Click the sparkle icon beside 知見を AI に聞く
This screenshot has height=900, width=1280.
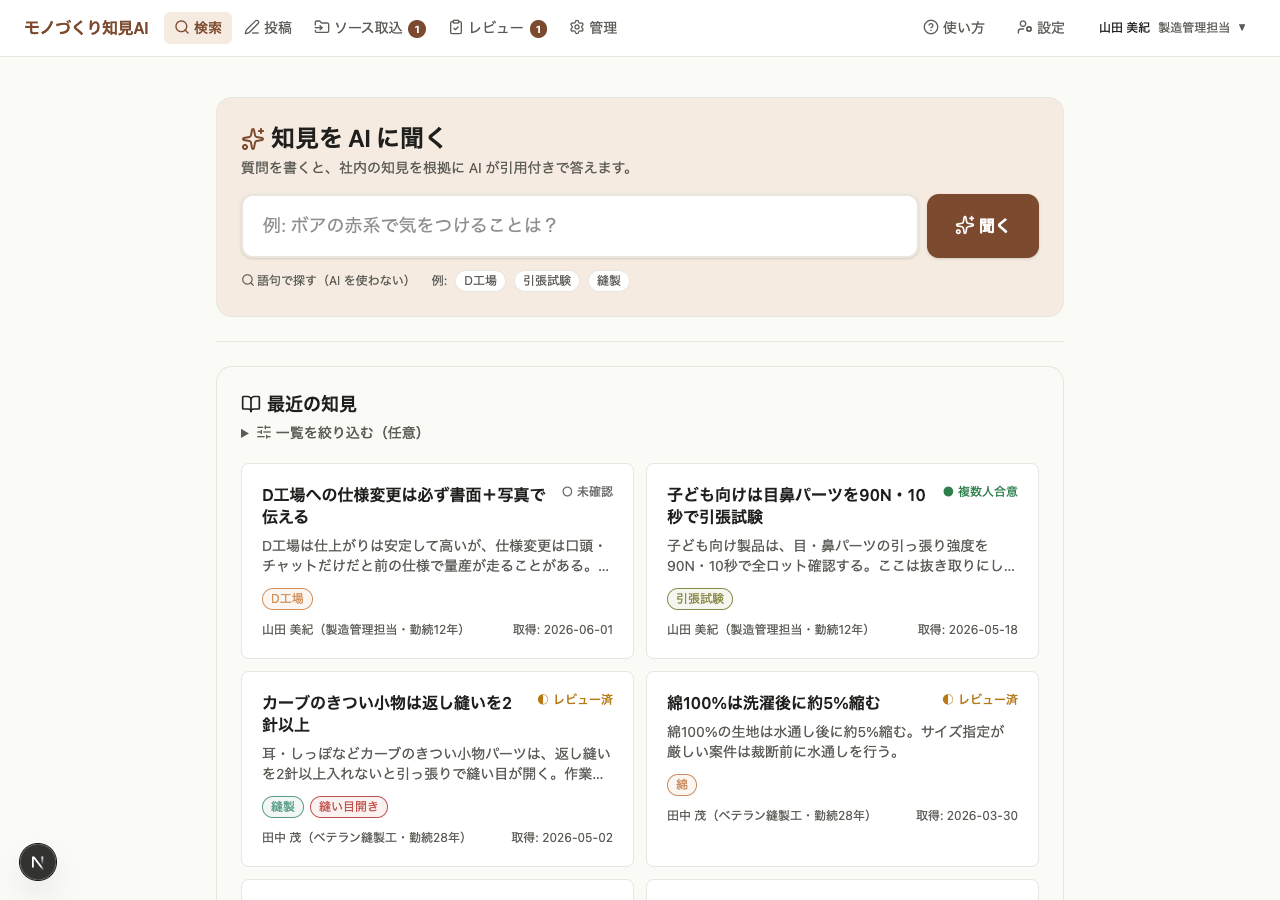(x=253, y=139)
